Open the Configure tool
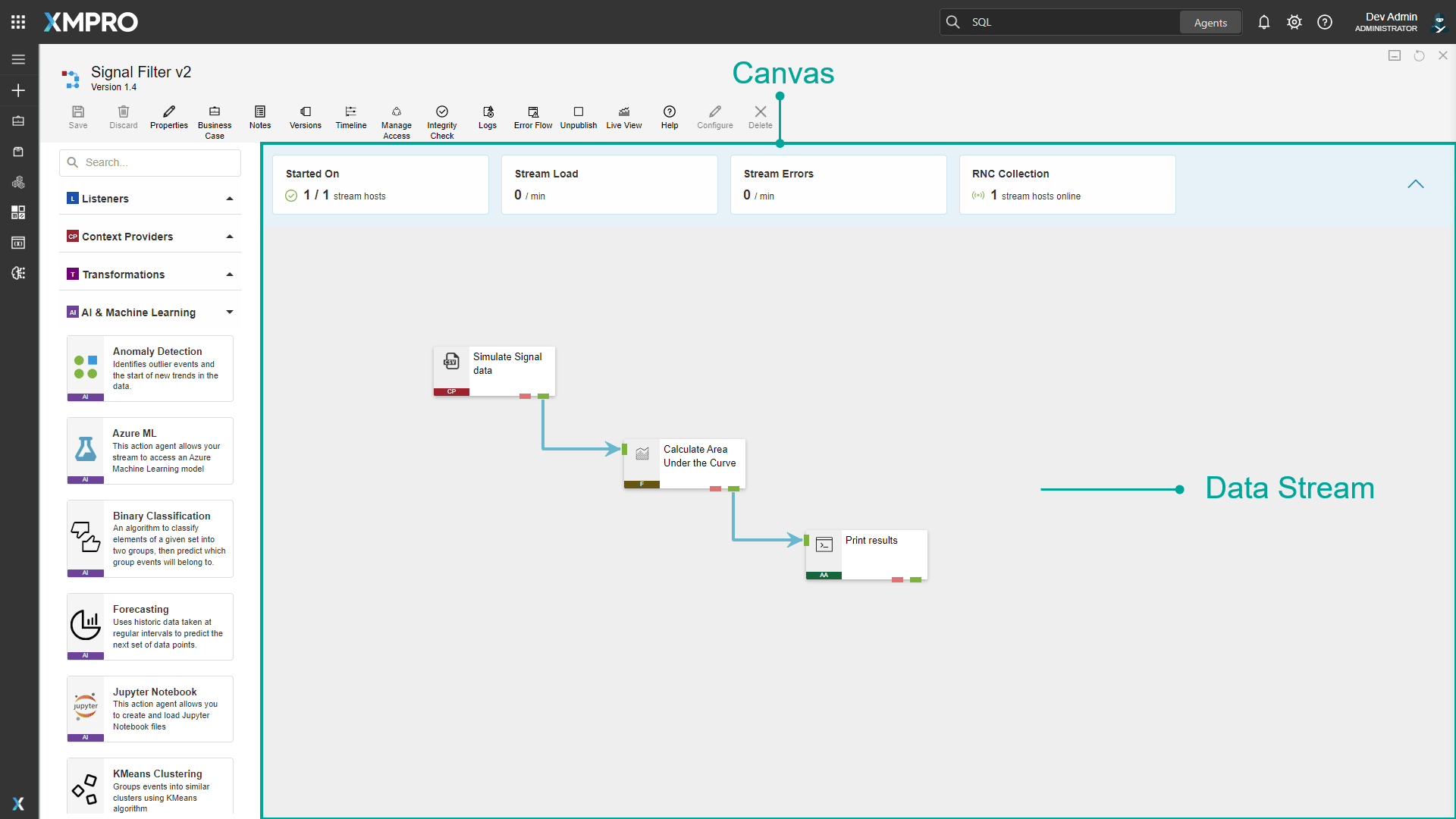 point(714,118)
